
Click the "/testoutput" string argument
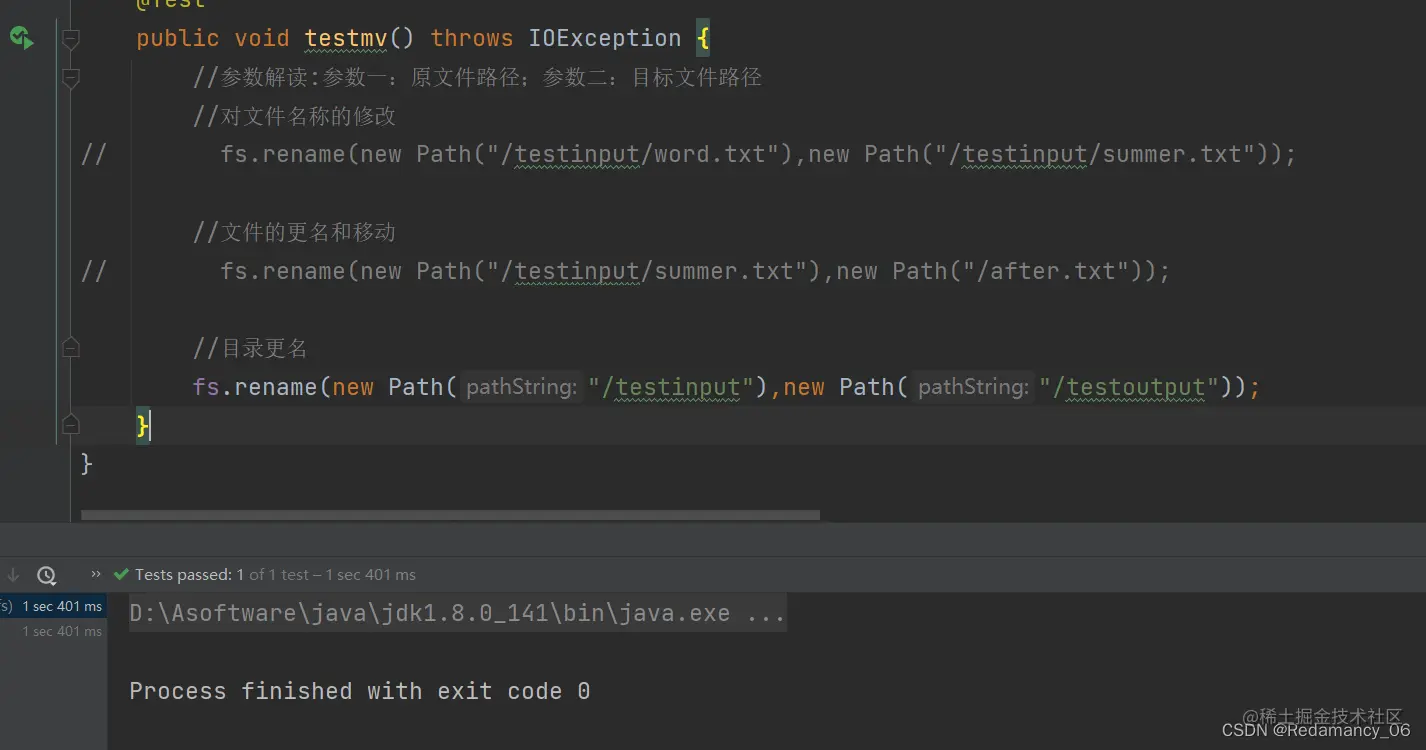[1129, 387]
